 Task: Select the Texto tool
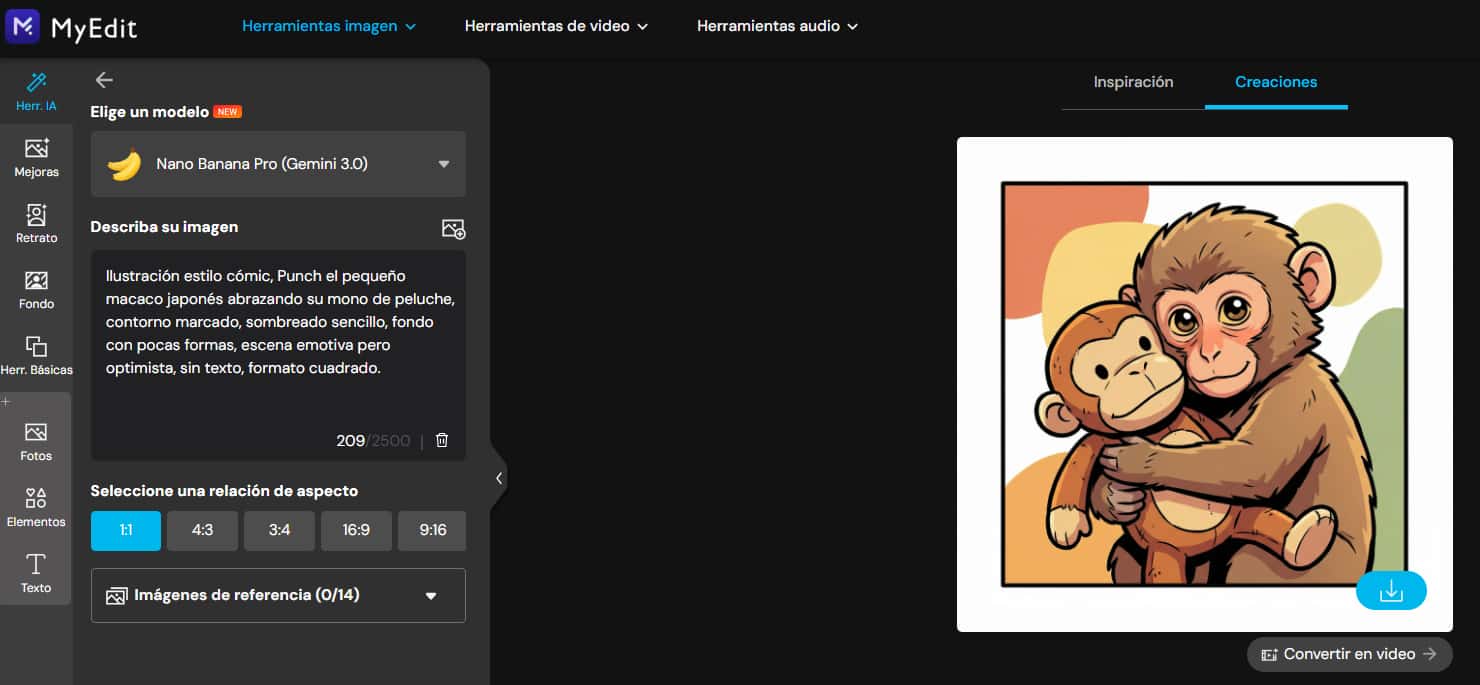36,572
